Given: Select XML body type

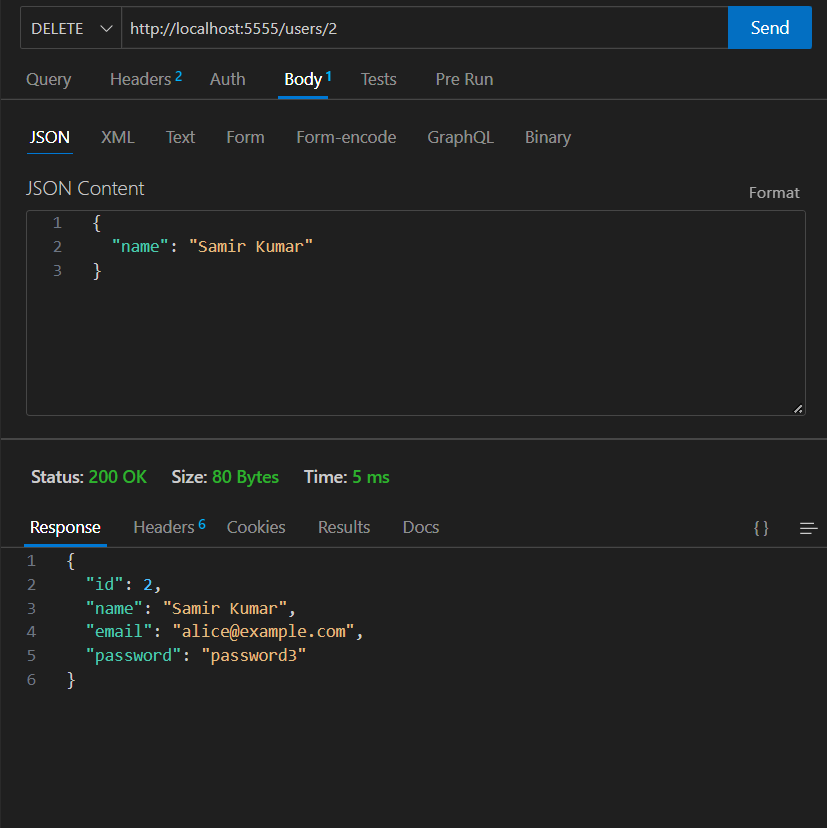Looking at the screenshot, I should (117, 137).
